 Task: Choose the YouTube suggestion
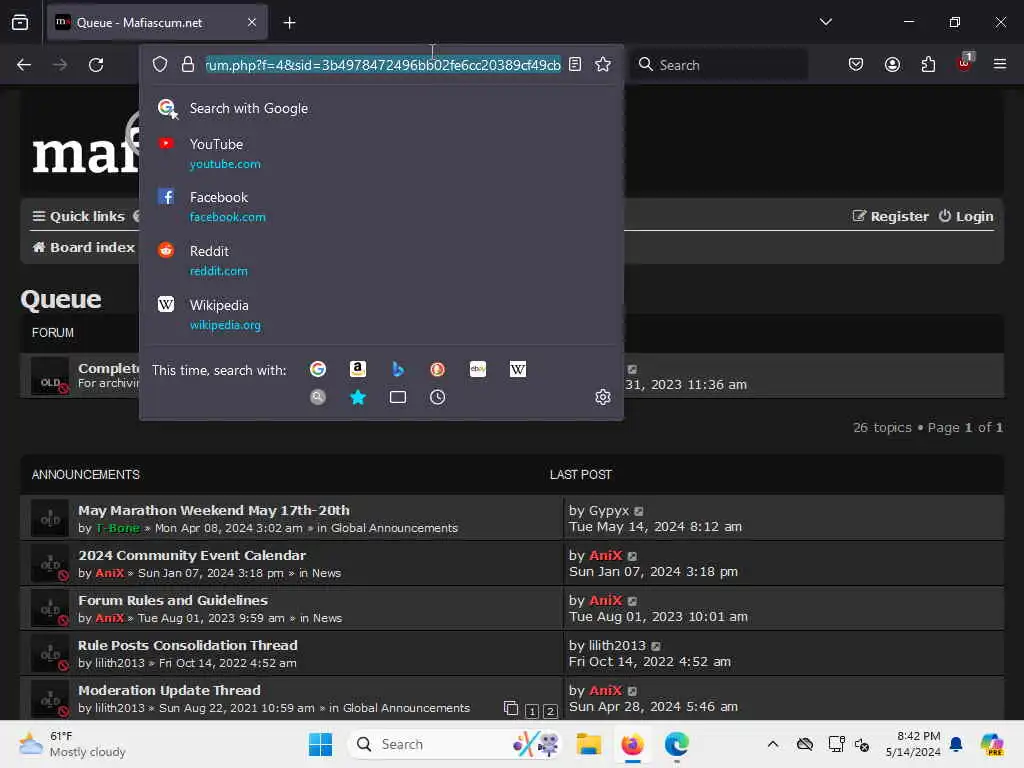click(381, 153)
